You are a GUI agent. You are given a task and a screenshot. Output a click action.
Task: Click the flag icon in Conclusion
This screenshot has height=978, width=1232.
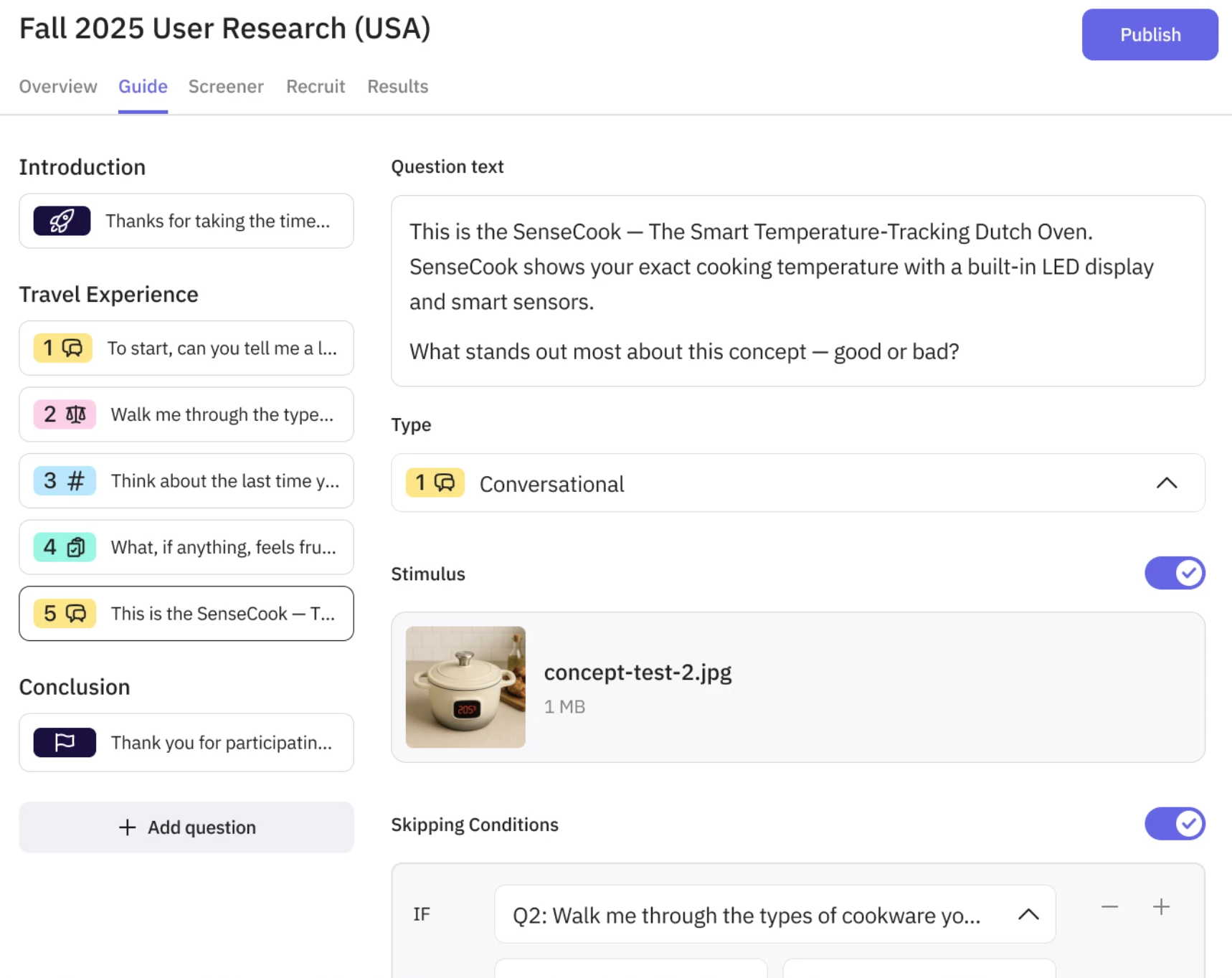tap(65, 743)
